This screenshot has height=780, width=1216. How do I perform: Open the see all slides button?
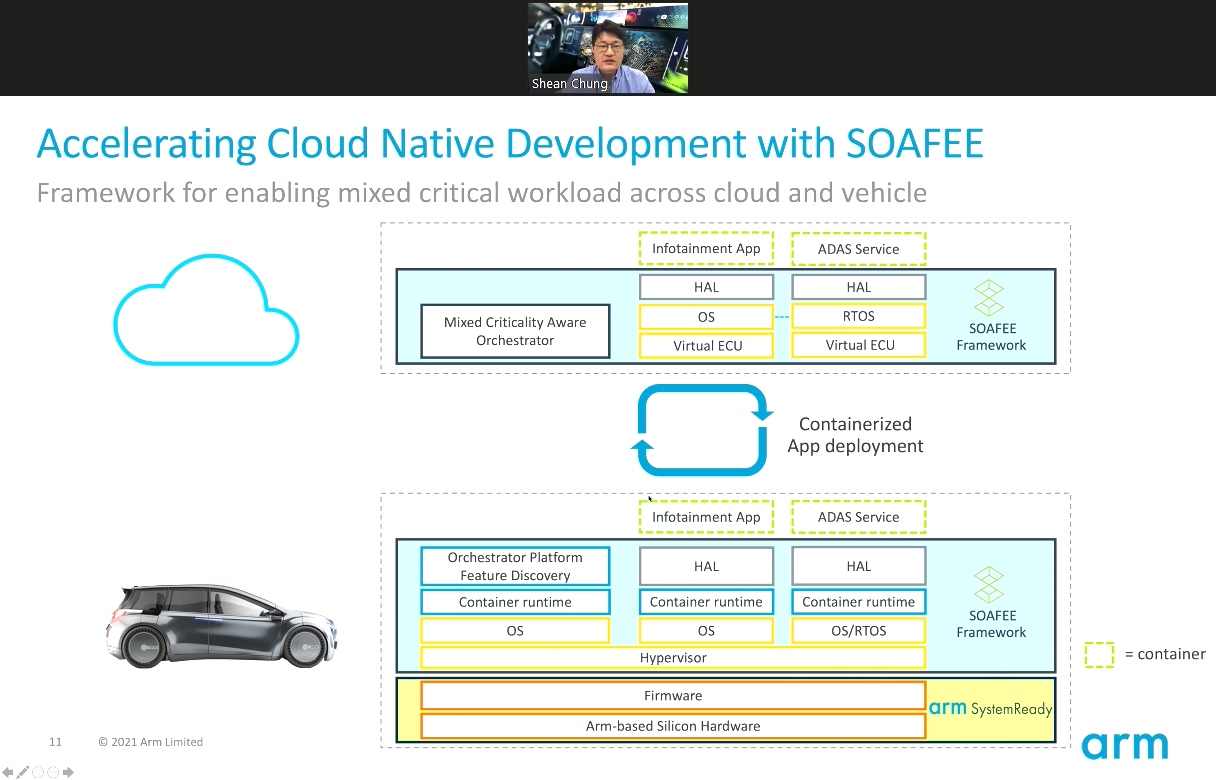(38, 772)
